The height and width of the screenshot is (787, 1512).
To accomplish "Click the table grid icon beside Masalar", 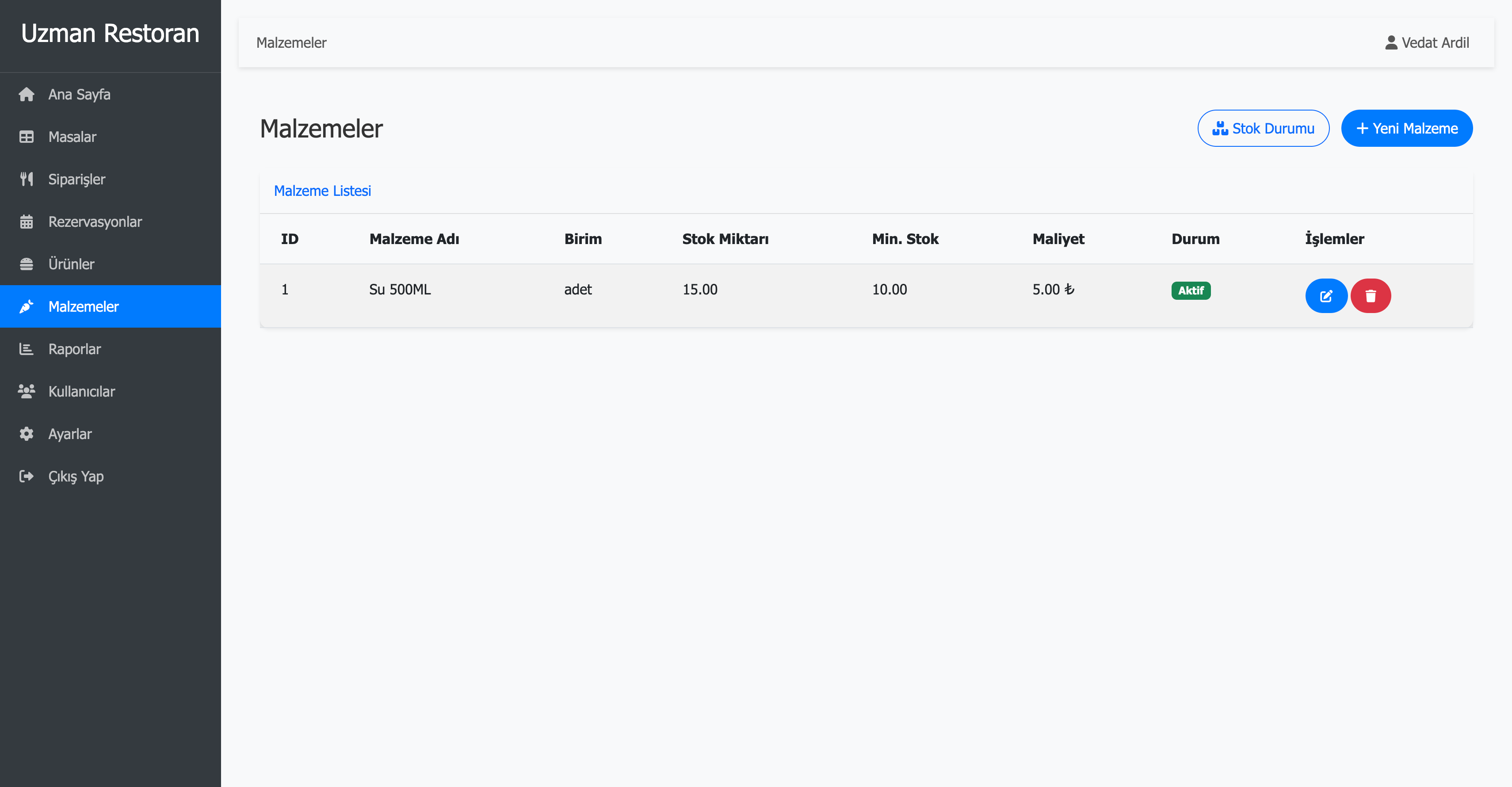I will tap(27, 137).
